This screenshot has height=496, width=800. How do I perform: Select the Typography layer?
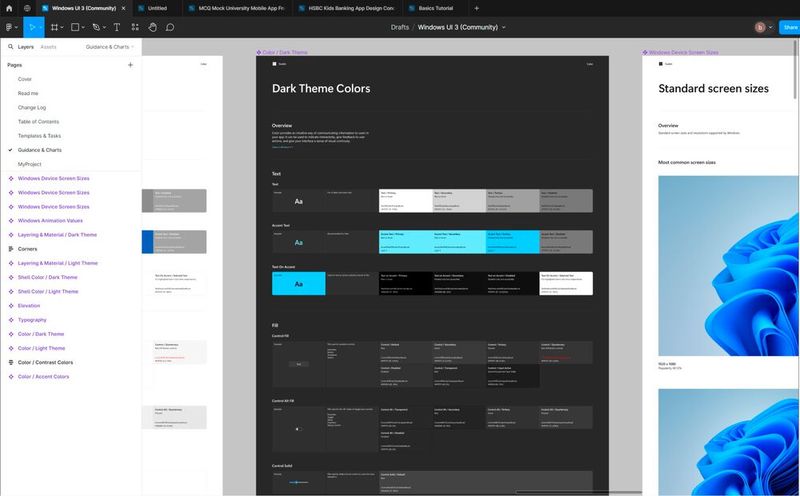click(x=32, y=320)
